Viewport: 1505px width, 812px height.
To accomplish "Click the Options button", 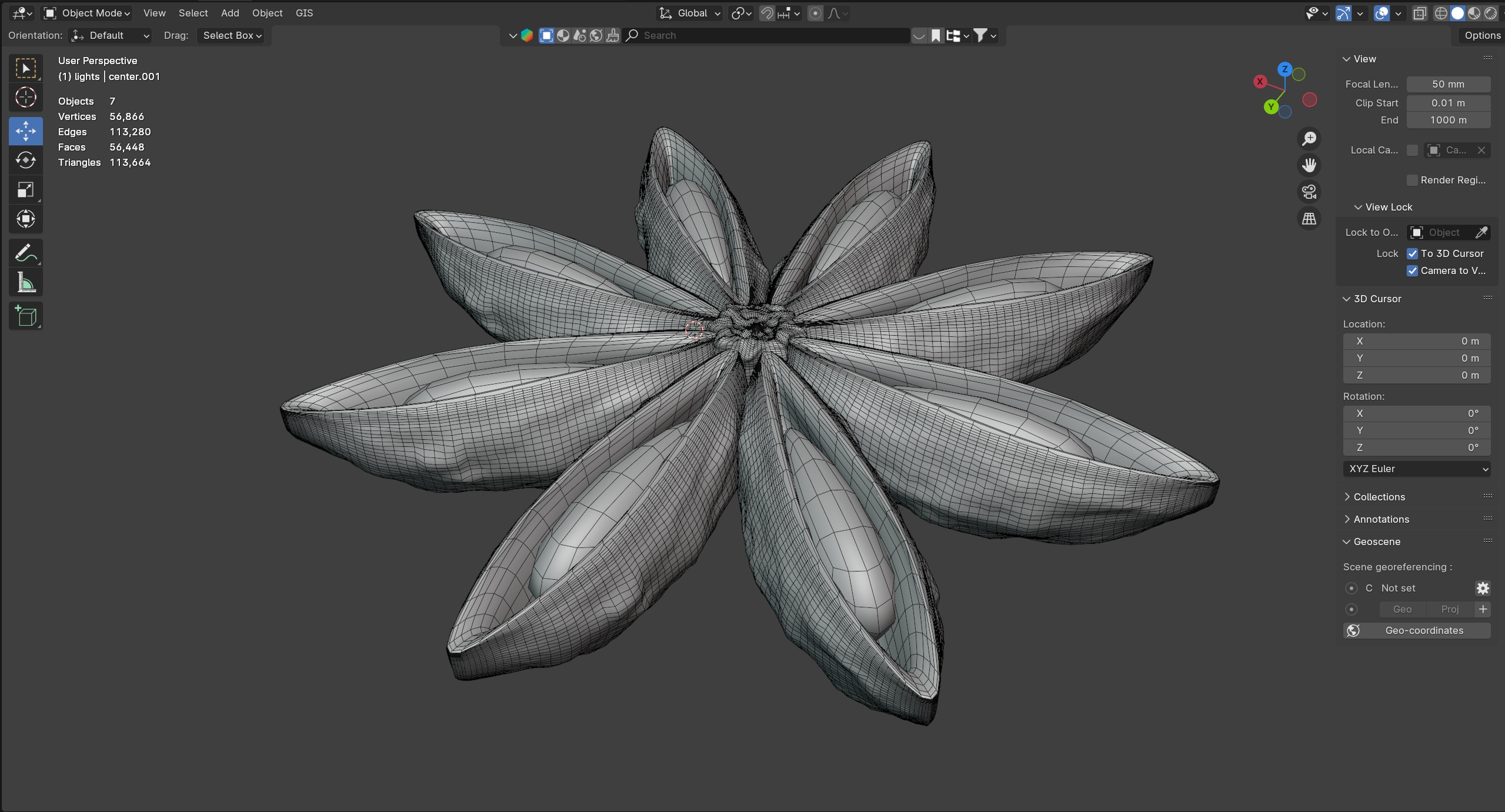I will [x=1481, y=35].
